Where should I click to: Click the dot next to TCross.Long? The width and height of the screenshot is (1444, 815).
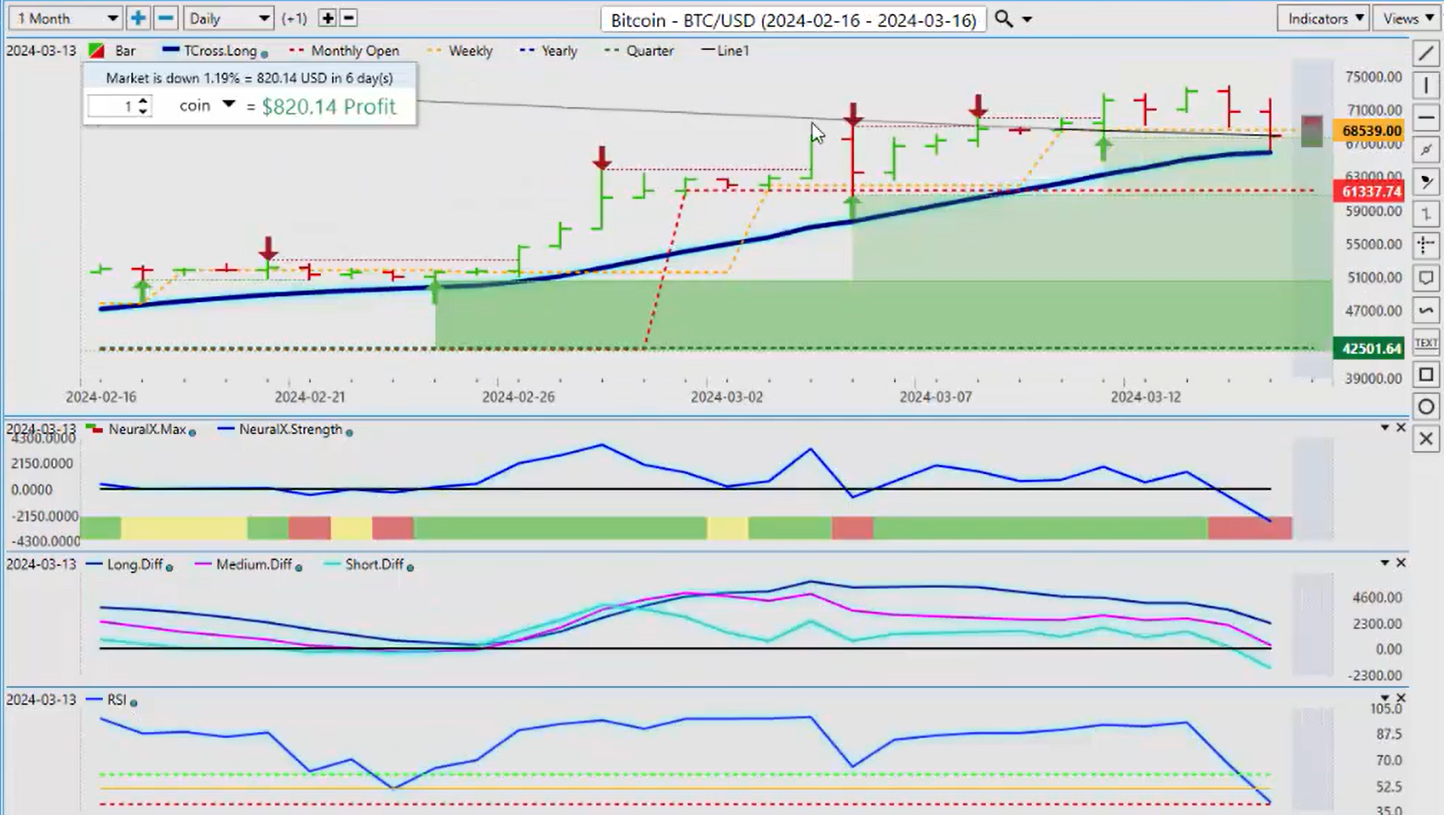264,53
